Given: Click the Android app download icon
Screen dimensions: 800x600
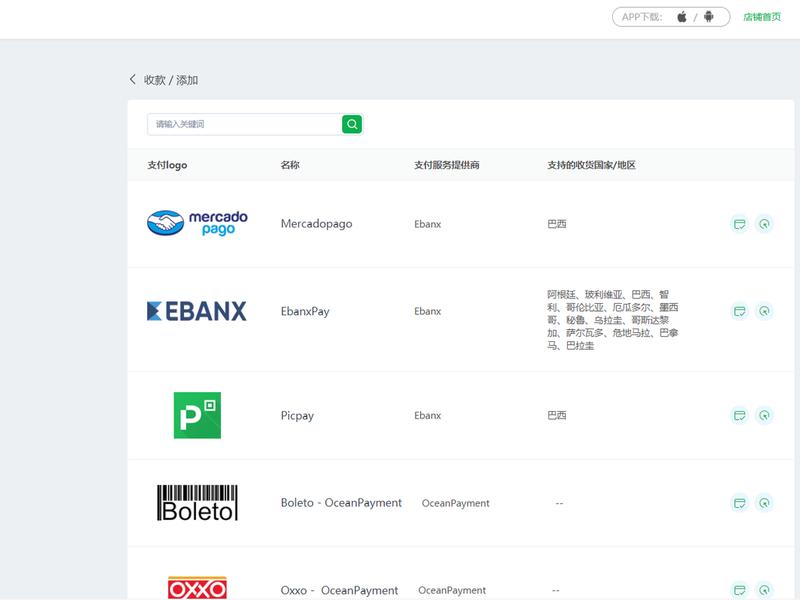Looking at the screenshot, I should pyautogui.click(x=709, y=17).
